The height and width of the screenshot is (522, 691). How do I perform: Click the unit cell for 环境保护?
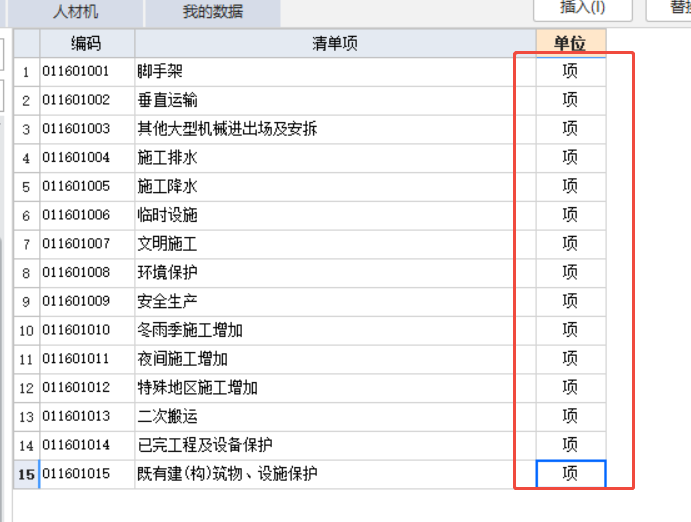point(571,273)
